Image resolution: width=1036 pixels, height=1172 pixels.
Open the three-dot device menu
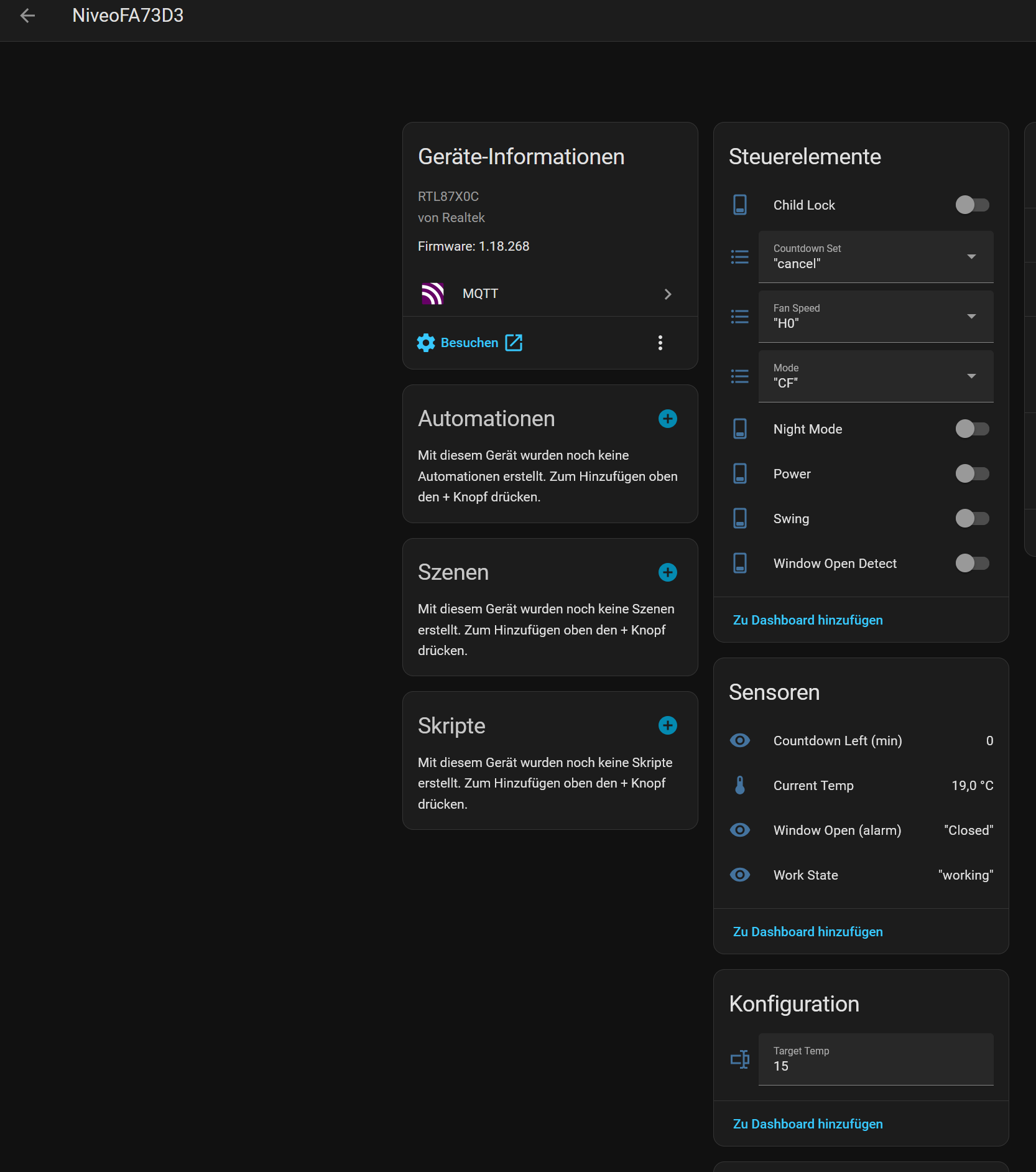pos(660,343)
